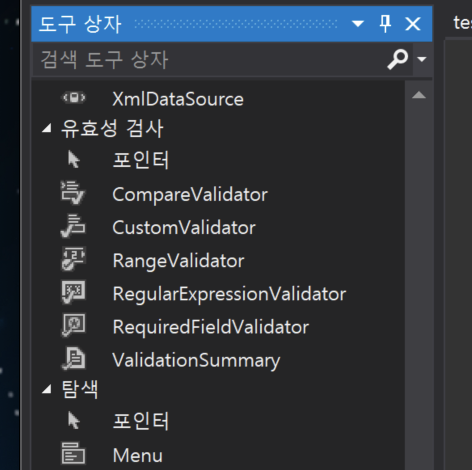
Task: Select the CompareValidator label
Action: pos(190,194)
